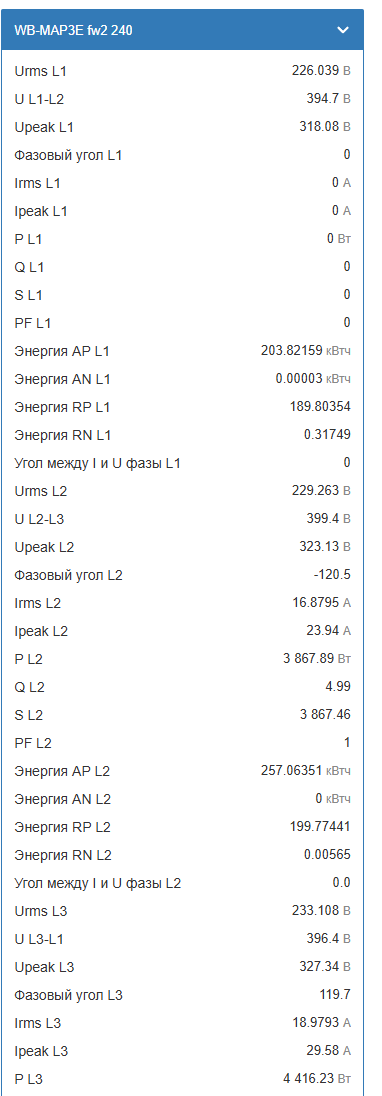Click the Энергия RP L1 value
Image resolution: width=382 pixels, height=1096 pixels.
[320, 407]
